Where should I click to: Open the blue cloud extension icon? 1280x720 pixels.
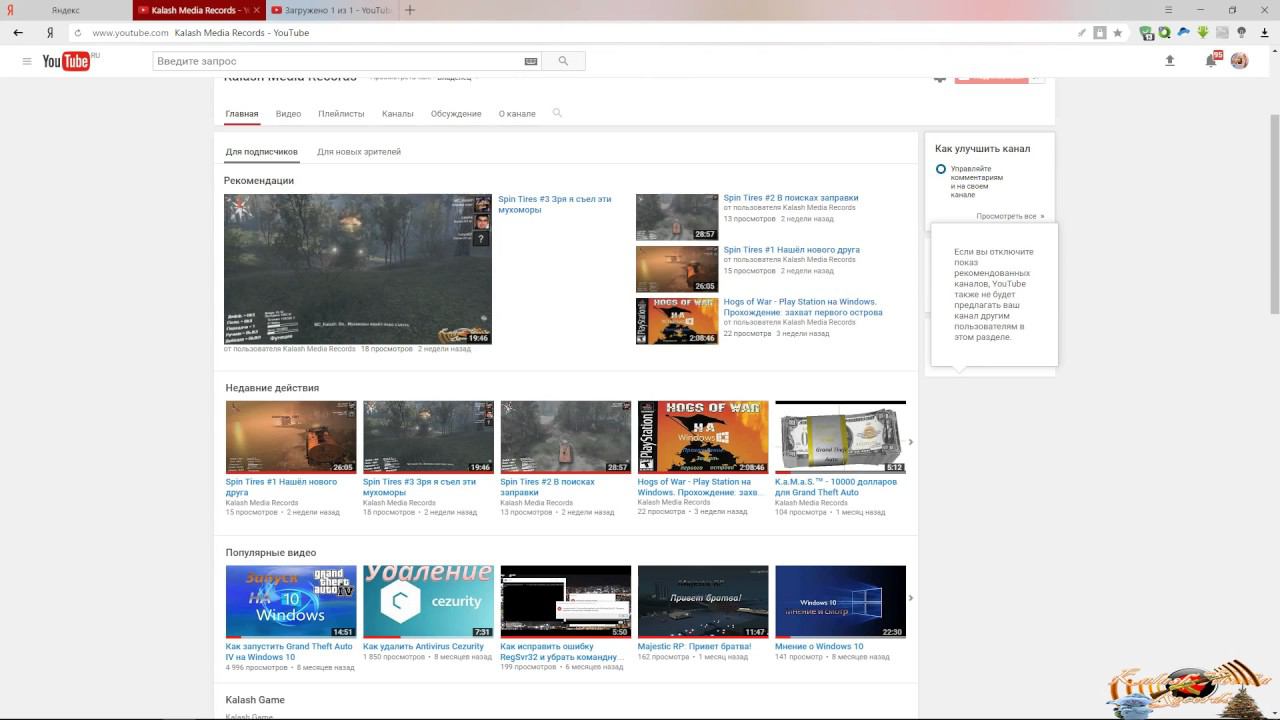click(x=1184, y=33)
